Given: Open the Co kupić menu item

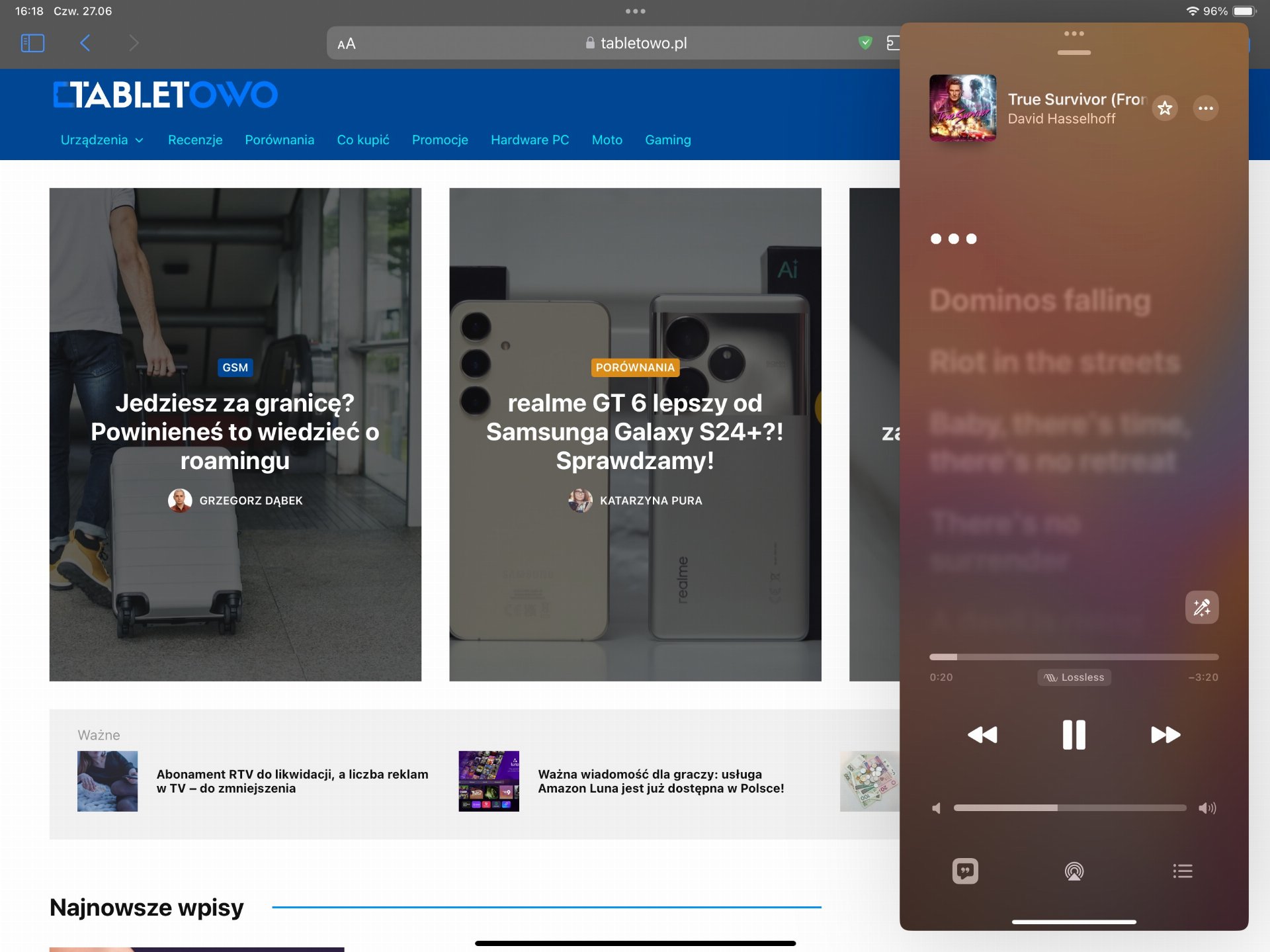Looking at the screenshot, I should click(363, 140).
